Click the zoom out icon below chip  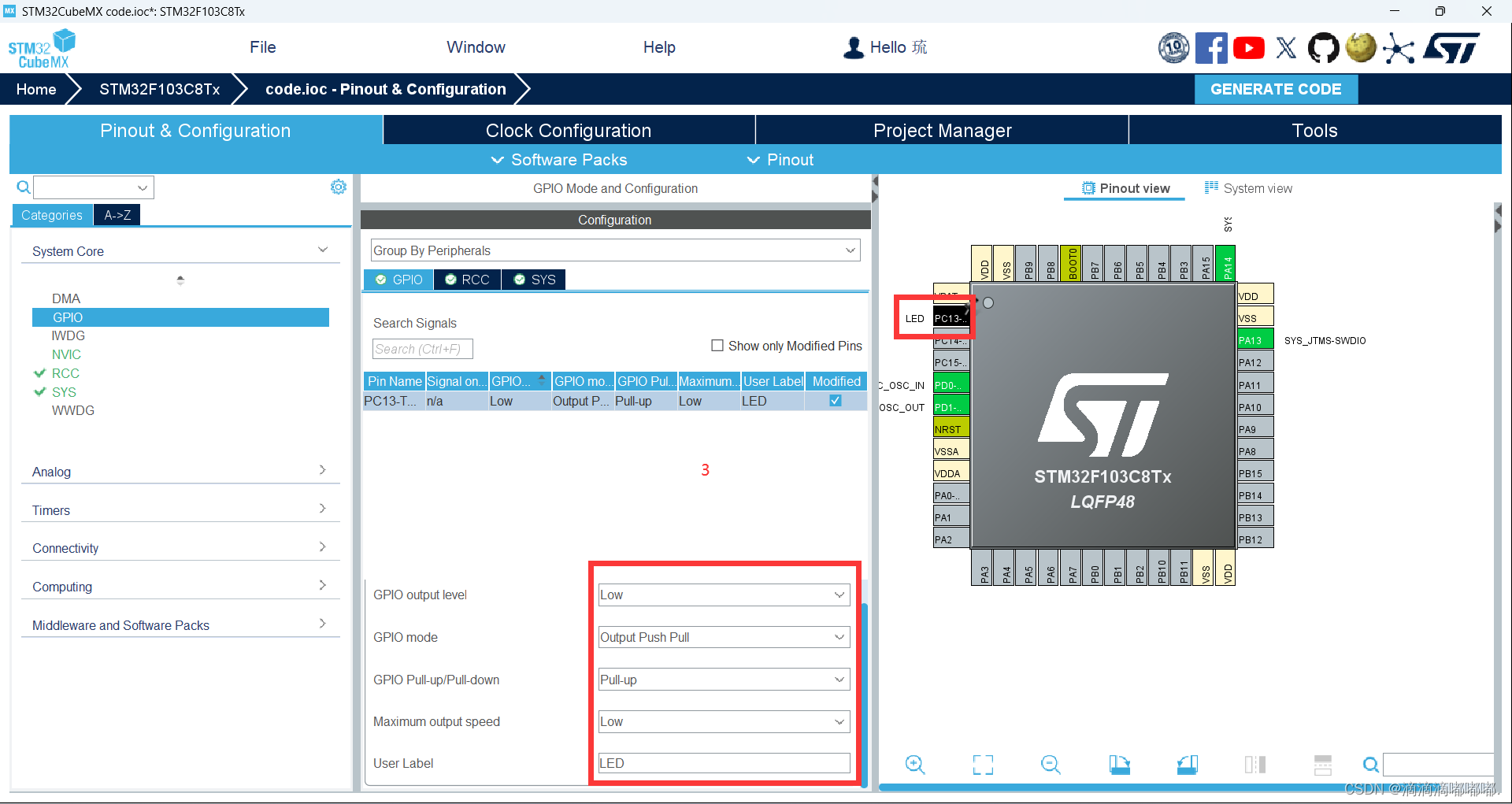click(x=1051, y=765)
